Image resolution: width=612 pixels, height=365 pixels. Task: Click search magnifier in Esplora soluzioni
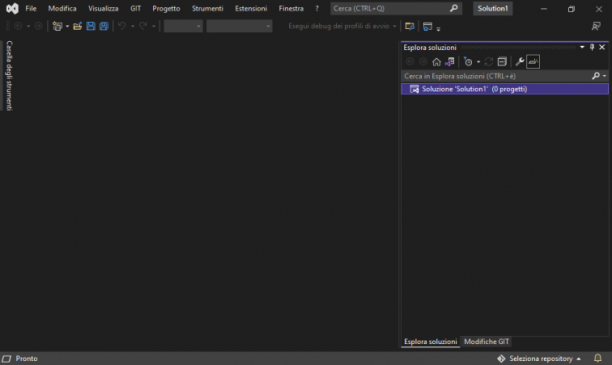(596, 76)
